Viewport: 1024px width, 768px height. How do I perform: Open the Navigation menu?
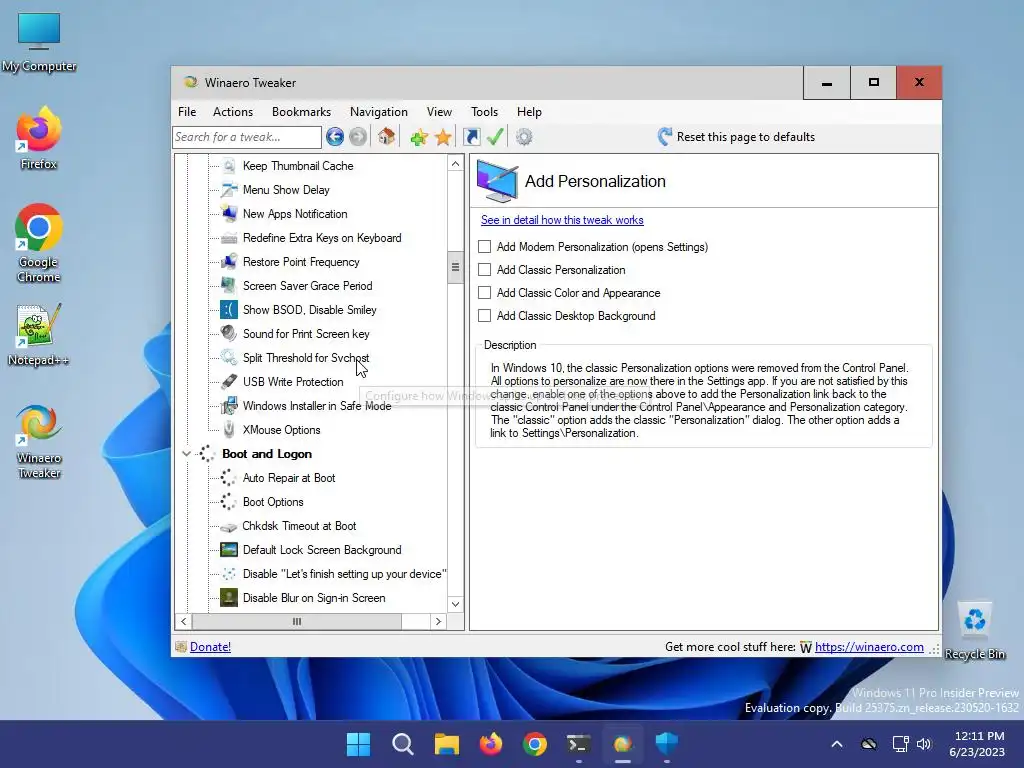point(379,112)
